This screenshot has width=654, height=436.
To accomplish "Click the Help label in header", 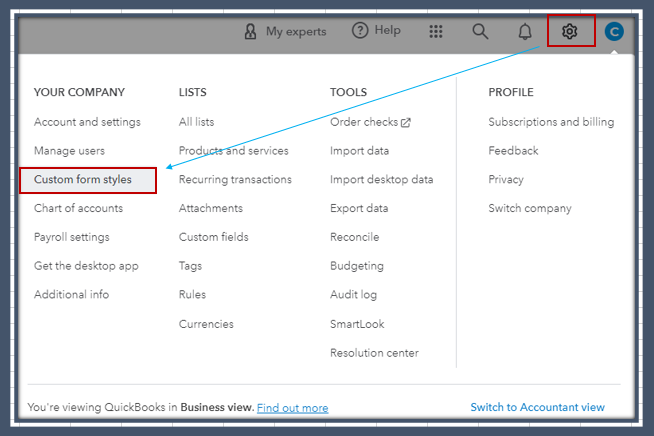I will coord(387,30).
